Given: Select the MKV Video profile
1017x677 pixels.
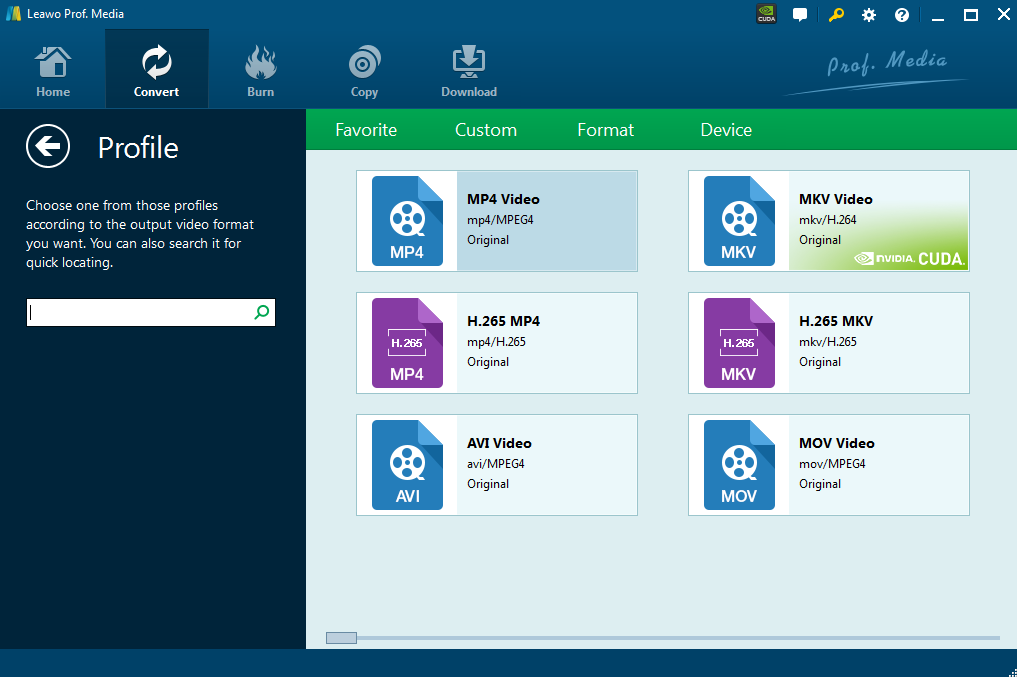Looking at the screenshot, I should tap(829, 221).
